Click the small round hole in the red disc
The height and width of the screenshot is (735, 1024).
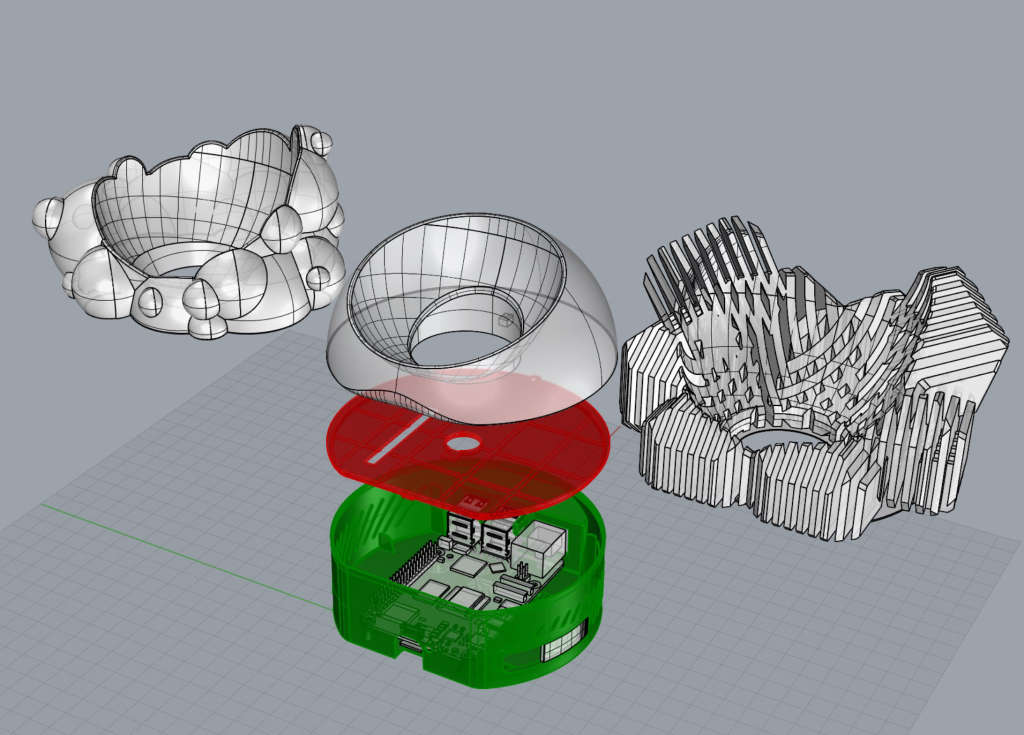tap(464, 444)
